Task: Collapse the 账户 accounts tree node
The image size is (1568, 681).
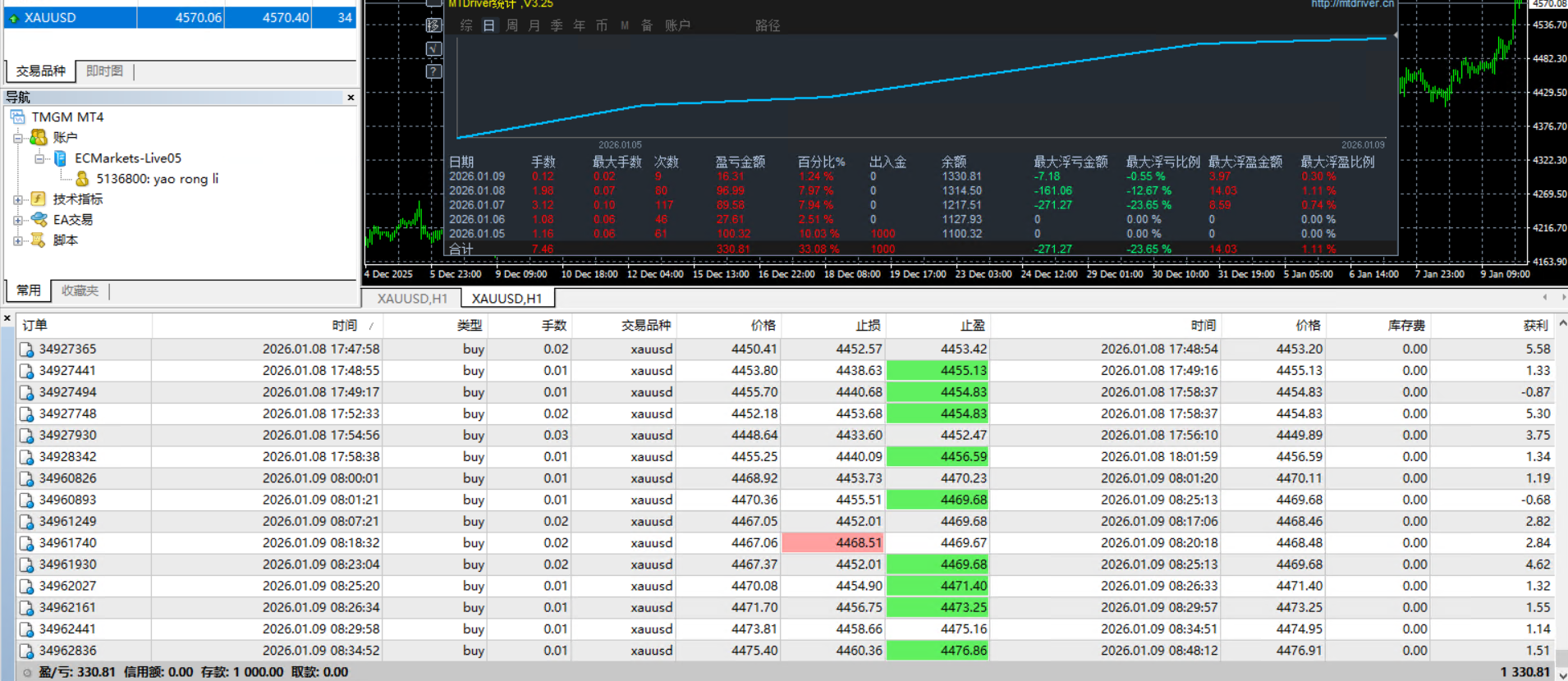Action: 18,138
